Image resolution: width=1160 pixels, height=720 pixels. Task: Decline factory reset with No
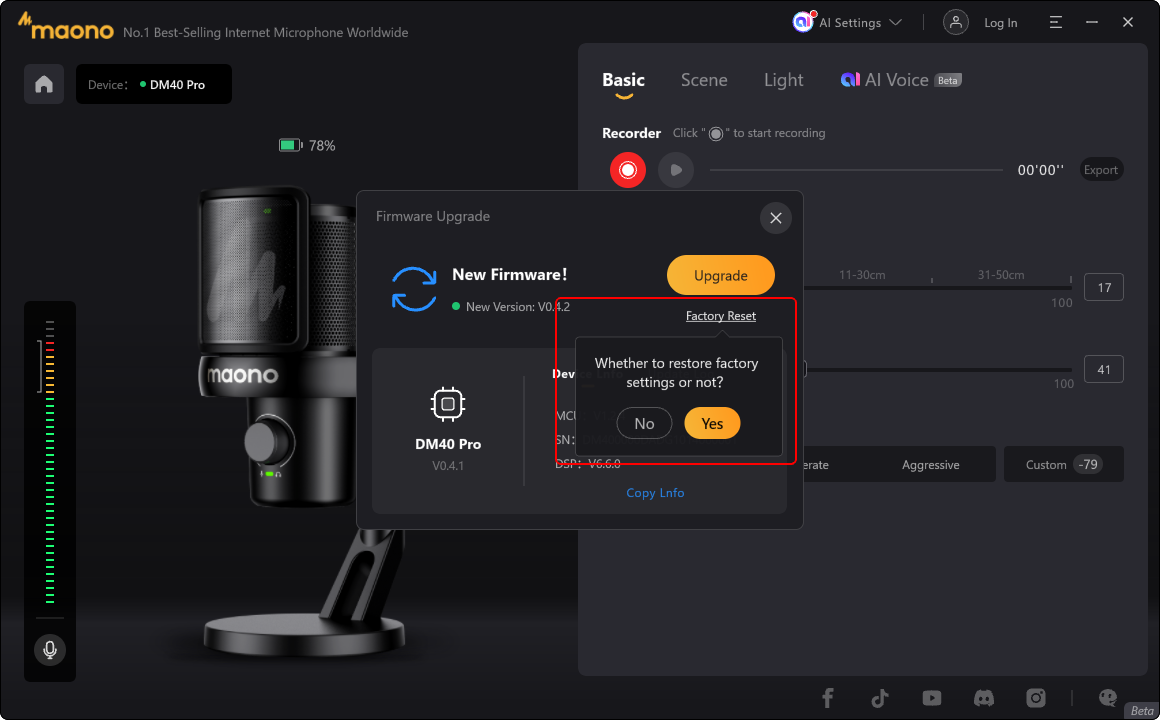pos(644,423)
